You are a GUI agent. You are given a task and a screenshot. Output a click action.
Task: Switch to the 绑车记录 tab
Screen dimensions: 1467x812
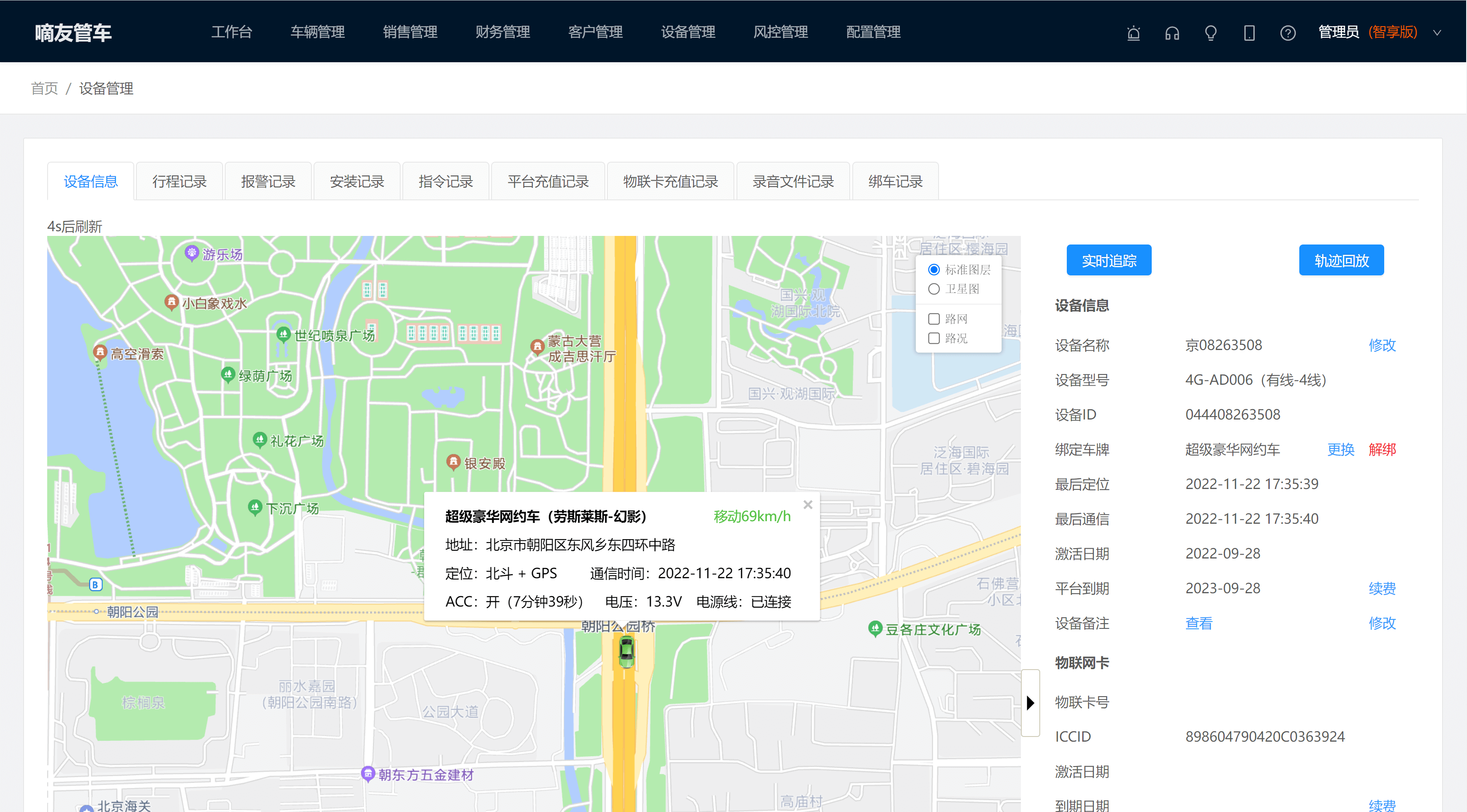(895, 181)
